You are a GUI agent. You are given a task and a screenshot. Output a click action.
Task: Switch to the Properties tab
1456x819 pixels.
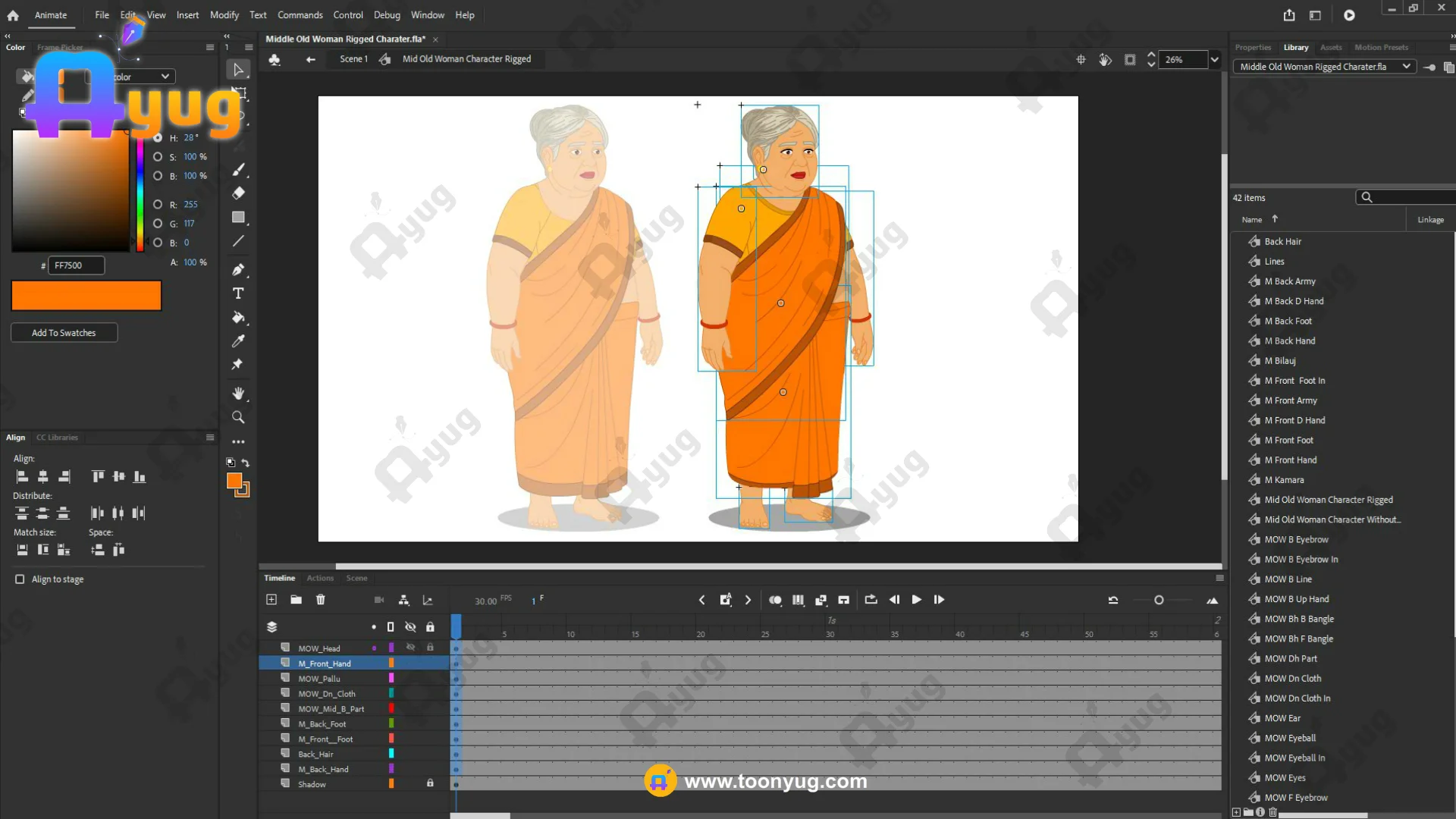tap(1253, 47)
